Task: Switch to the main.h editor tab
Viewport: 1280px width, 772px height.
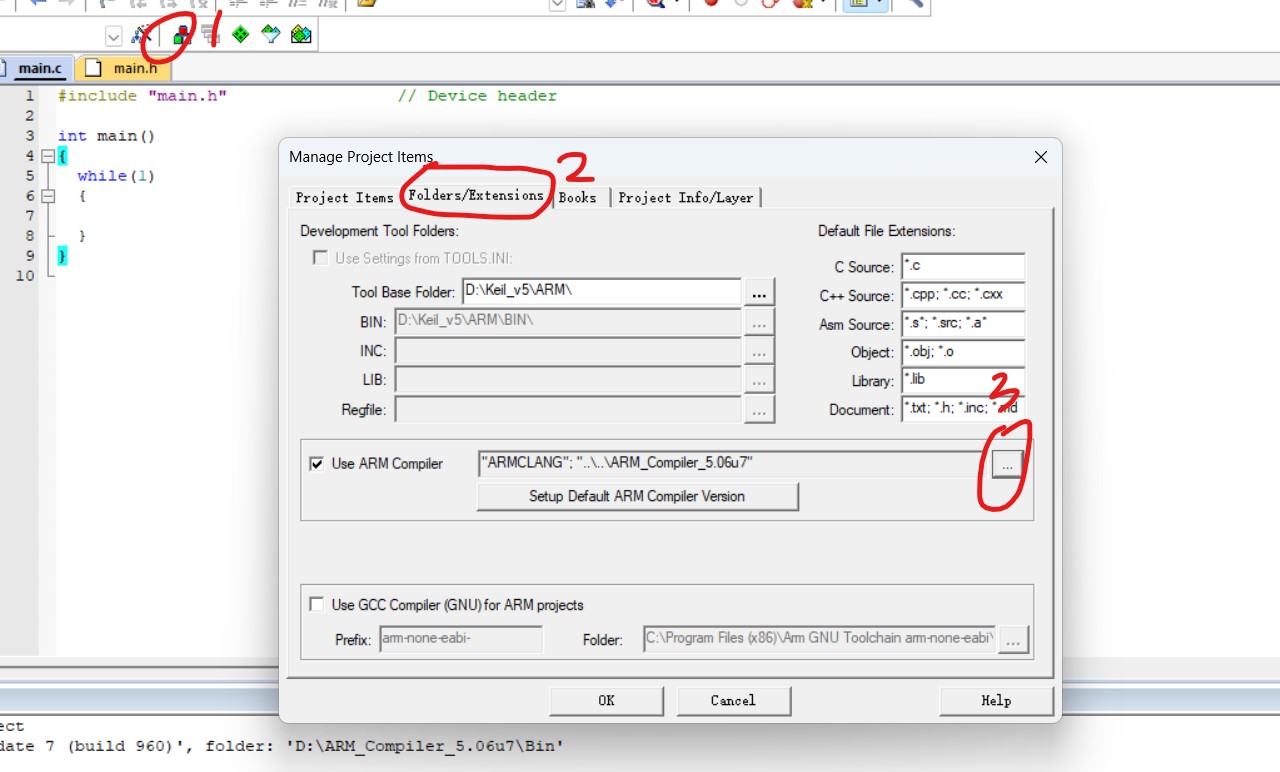Action: point(122,68)
